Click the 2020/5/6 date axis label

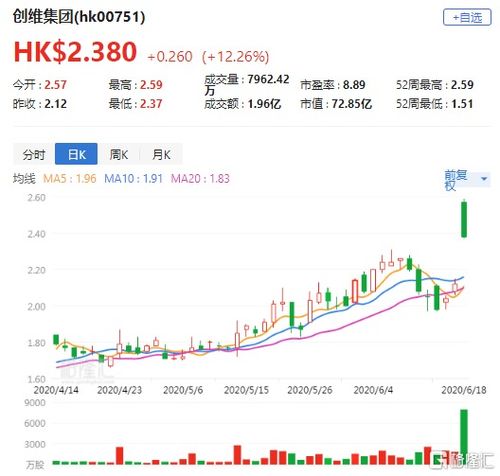(183, 390)
